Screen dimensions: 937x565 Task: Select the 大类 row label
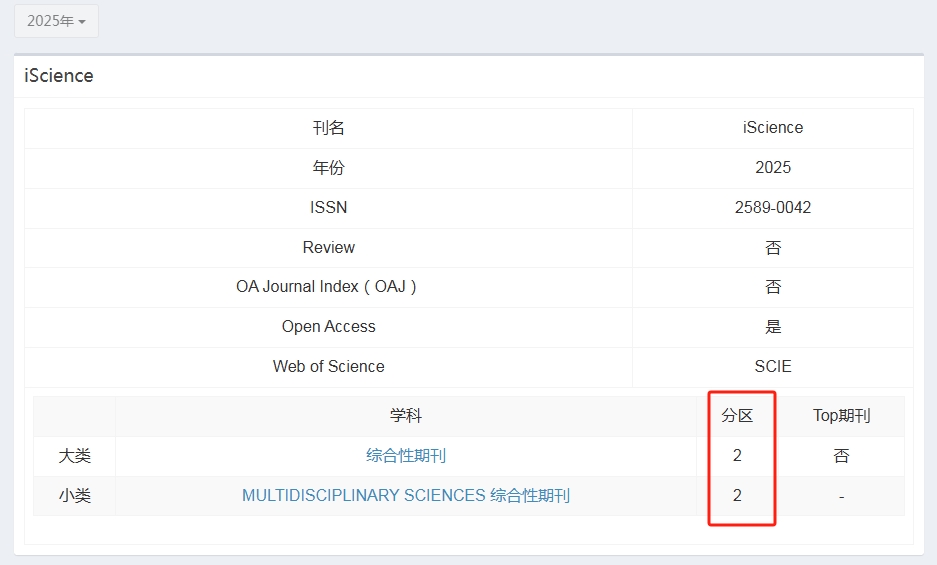pos(75,456)
